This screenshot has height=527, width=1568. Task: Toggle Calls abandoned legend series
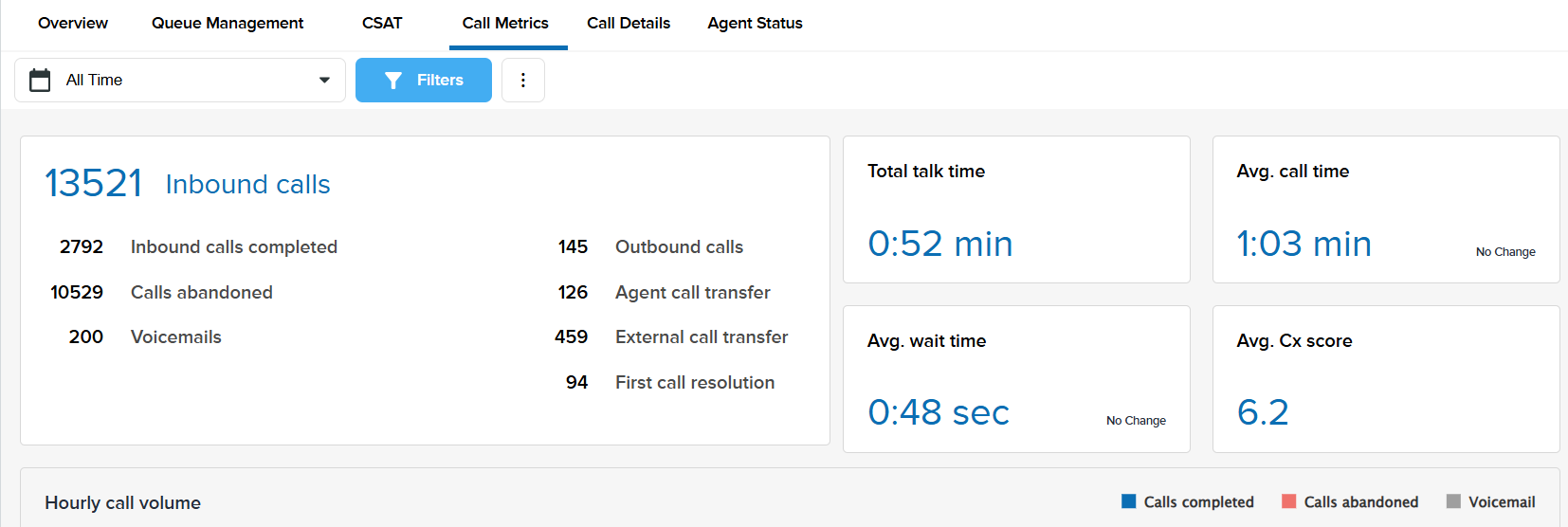point(1360,502)
